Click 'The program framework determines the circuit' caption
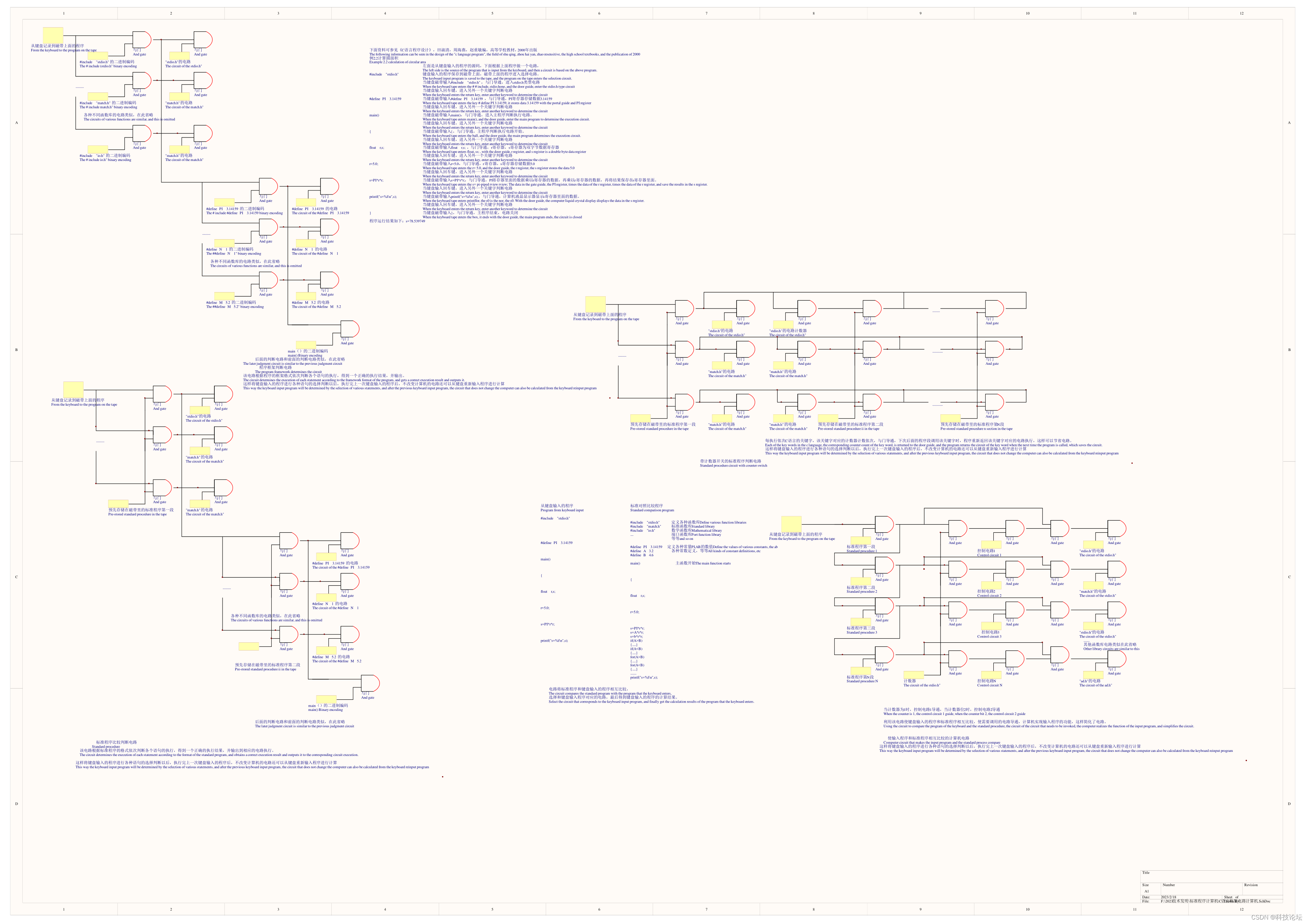 click(288, 372)
